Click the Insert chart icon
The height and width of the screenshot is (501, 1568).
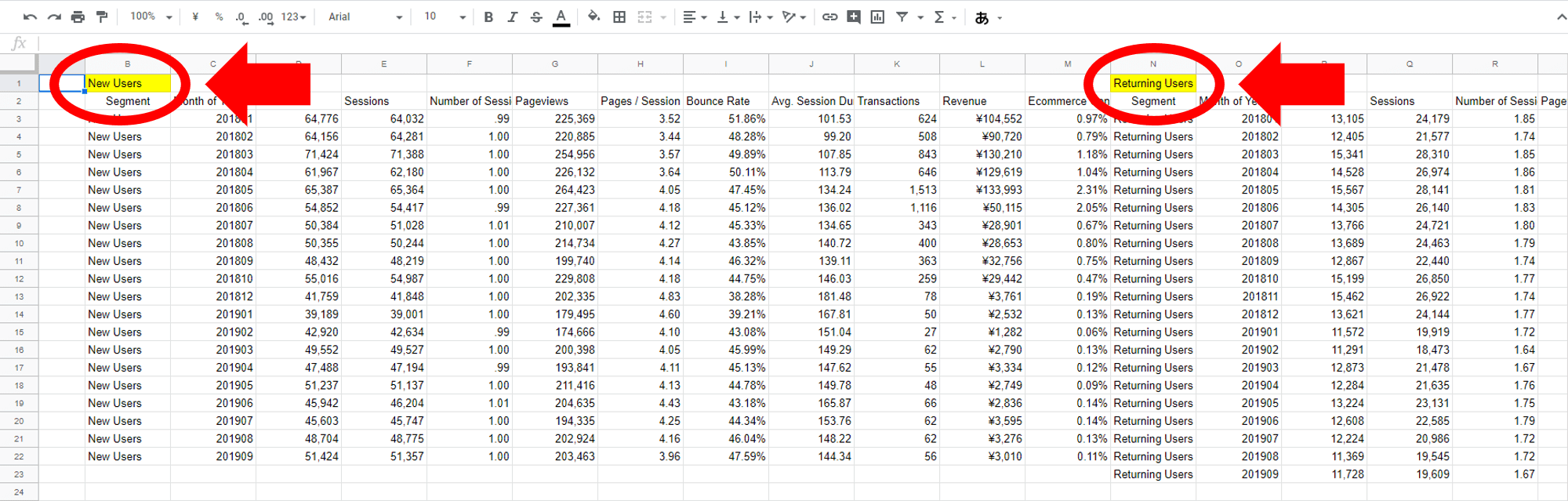pos(877,16)
